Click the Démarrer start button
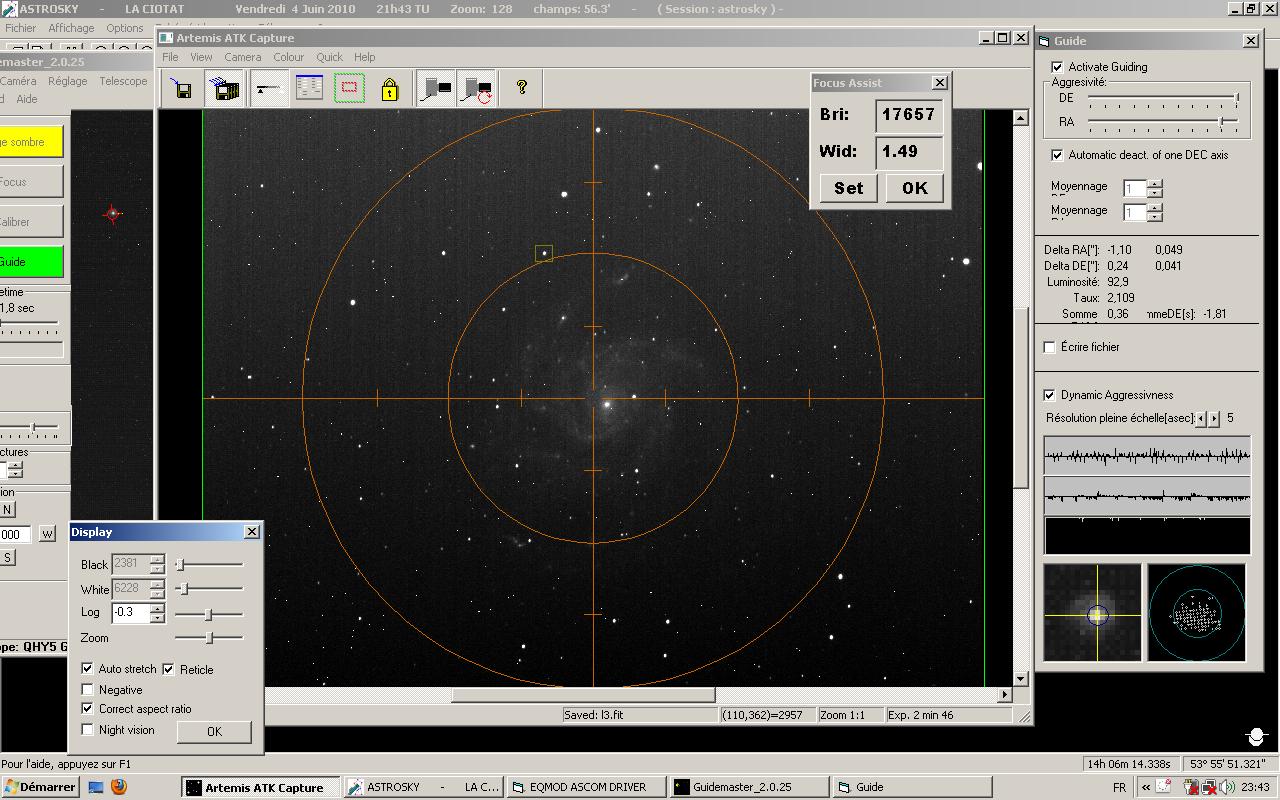Viewport: 1280px width, 800px height. [x=40, y=787]
